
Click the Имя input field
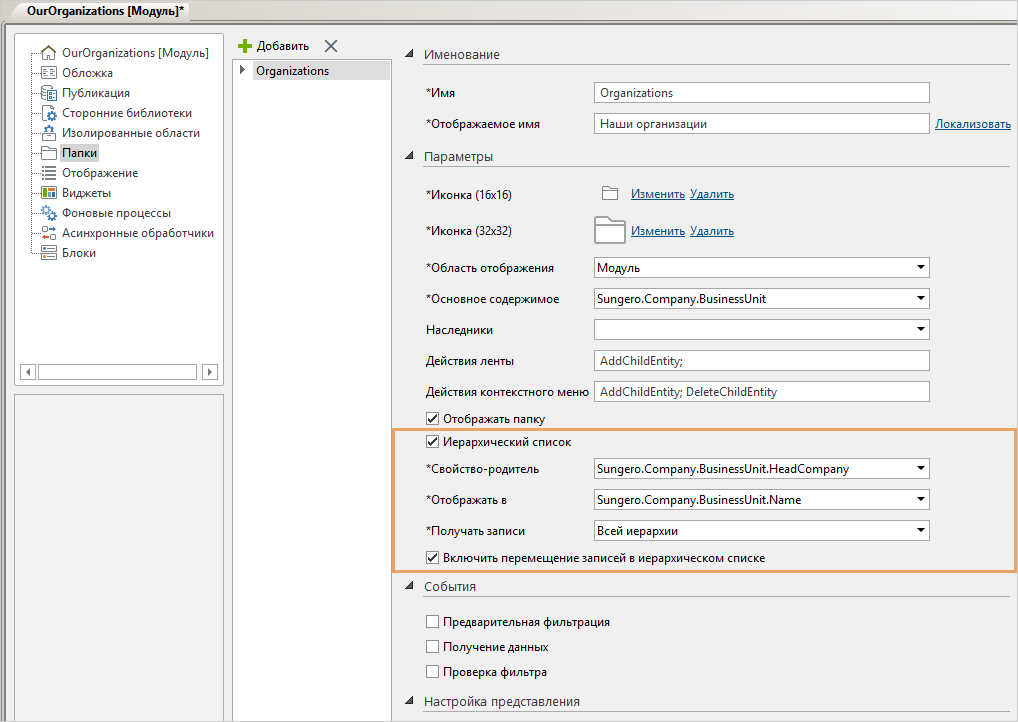(762, 93)
